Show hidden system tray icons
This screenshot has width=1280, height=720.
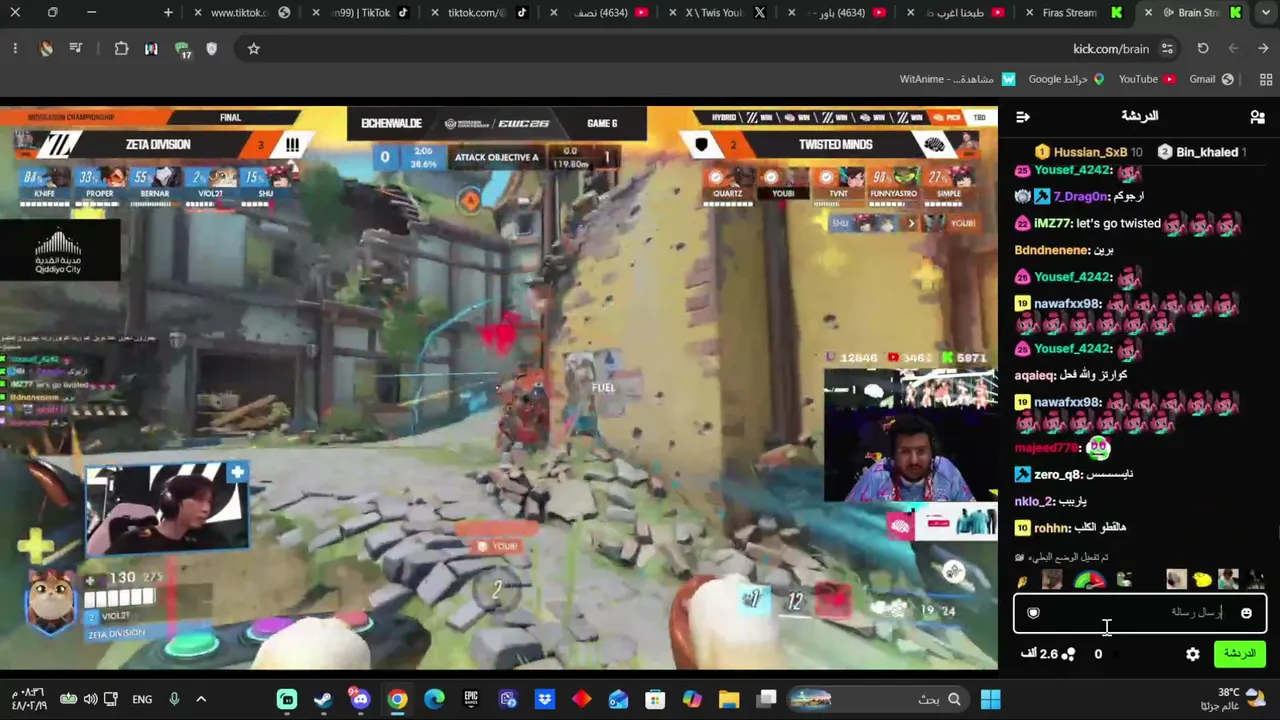(201, 699)
